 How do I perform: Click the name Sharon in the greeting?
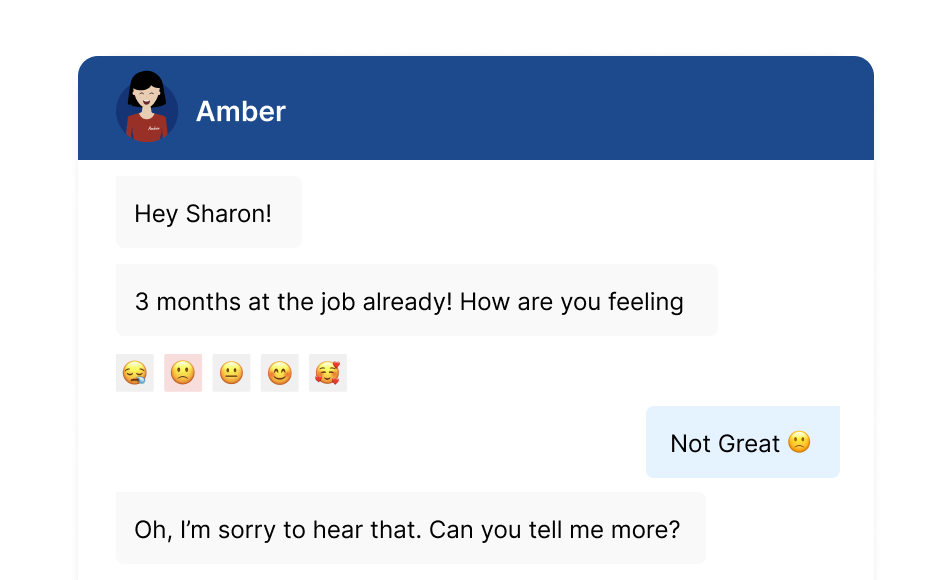(228, 214)
